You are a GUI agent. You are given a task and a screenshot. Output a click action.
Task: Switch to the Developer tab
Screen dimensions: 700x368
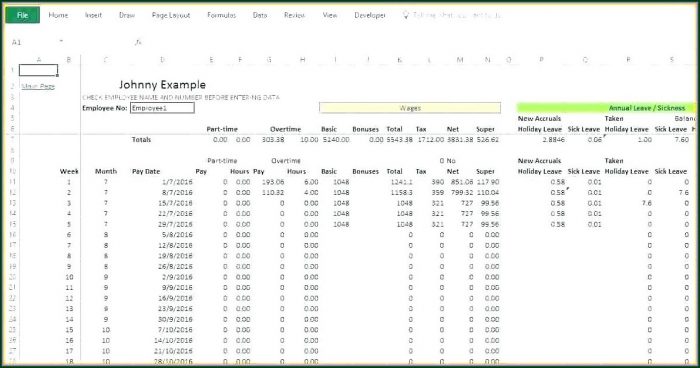370,15
